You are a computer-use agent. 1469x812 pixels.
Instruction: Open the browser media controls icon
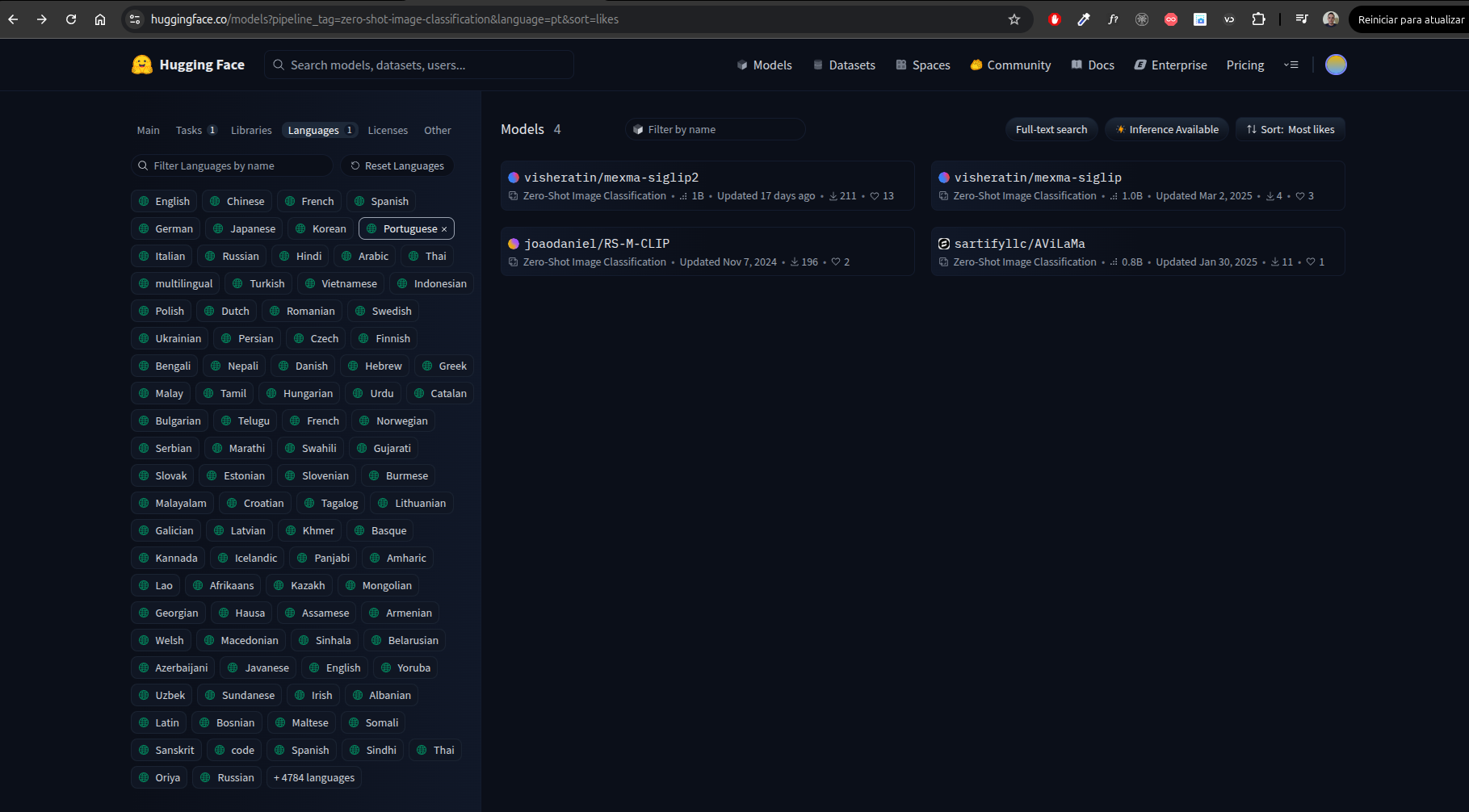pos(1302,19)
